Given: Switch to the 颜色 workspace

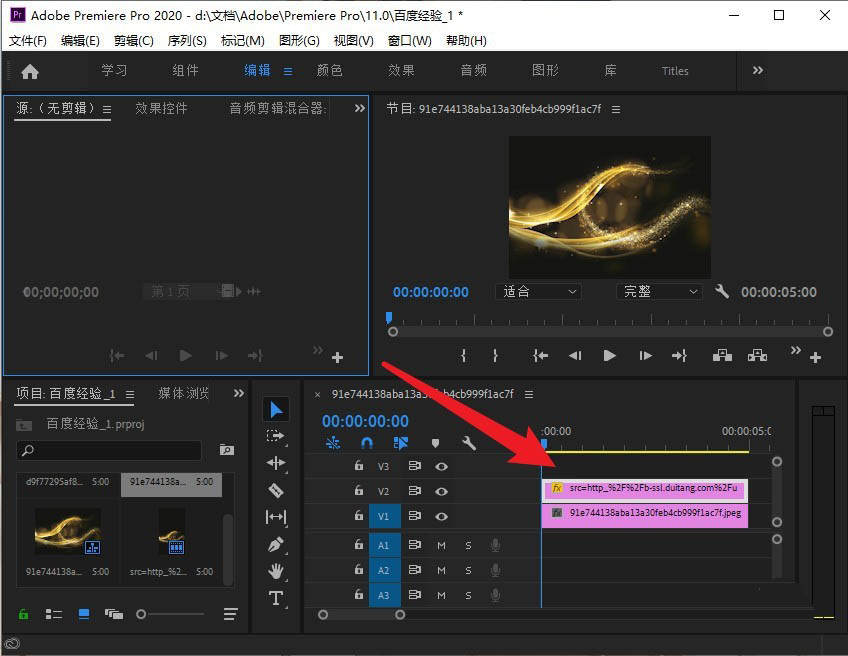Looking at the screenshot, I should [330, 71].
